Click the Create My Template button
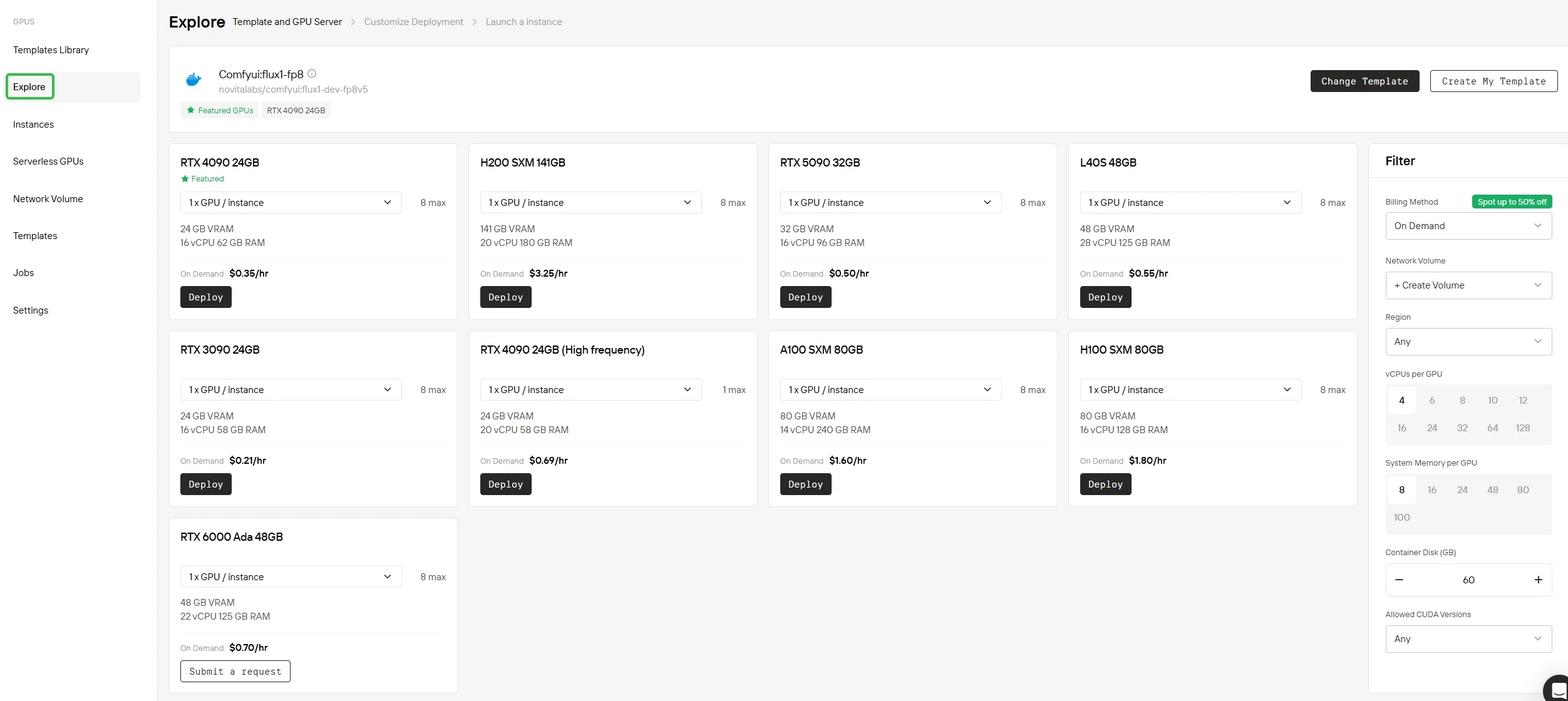This screenshot has height=701, width=1568. coord(1493,81)
